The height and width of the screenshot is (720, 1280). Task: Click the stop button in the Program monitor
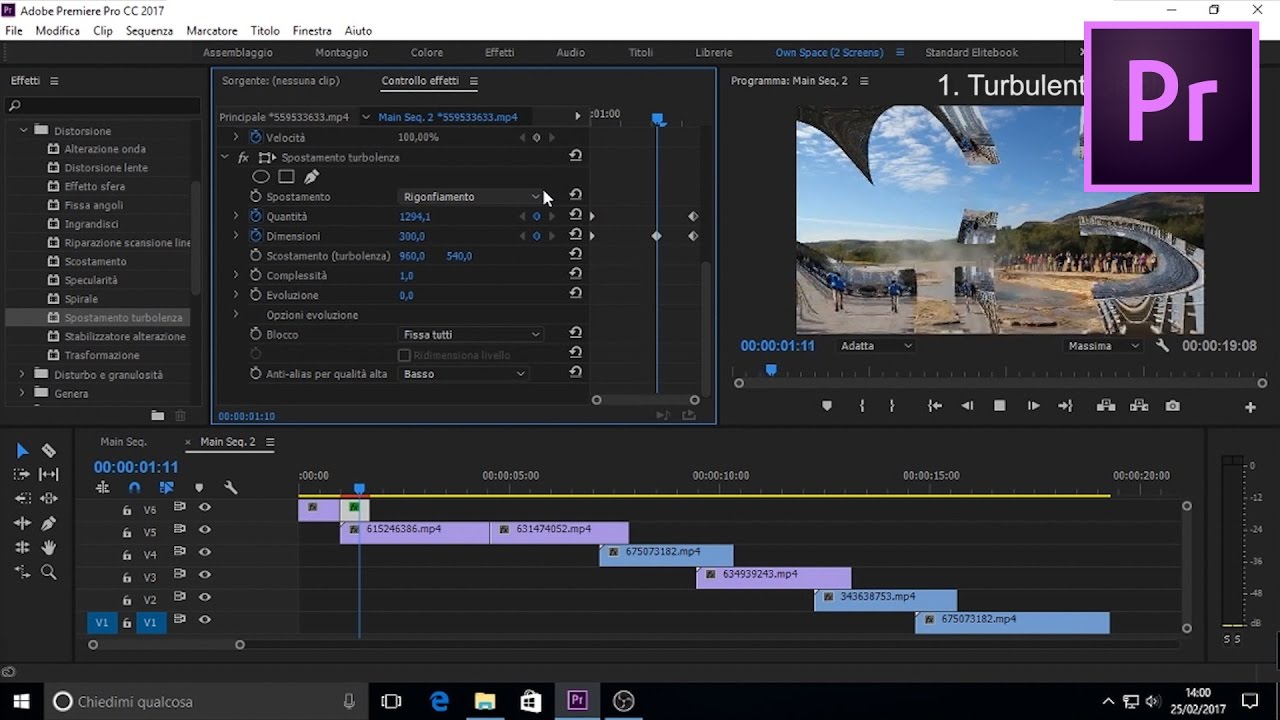[x=999, y=406]
